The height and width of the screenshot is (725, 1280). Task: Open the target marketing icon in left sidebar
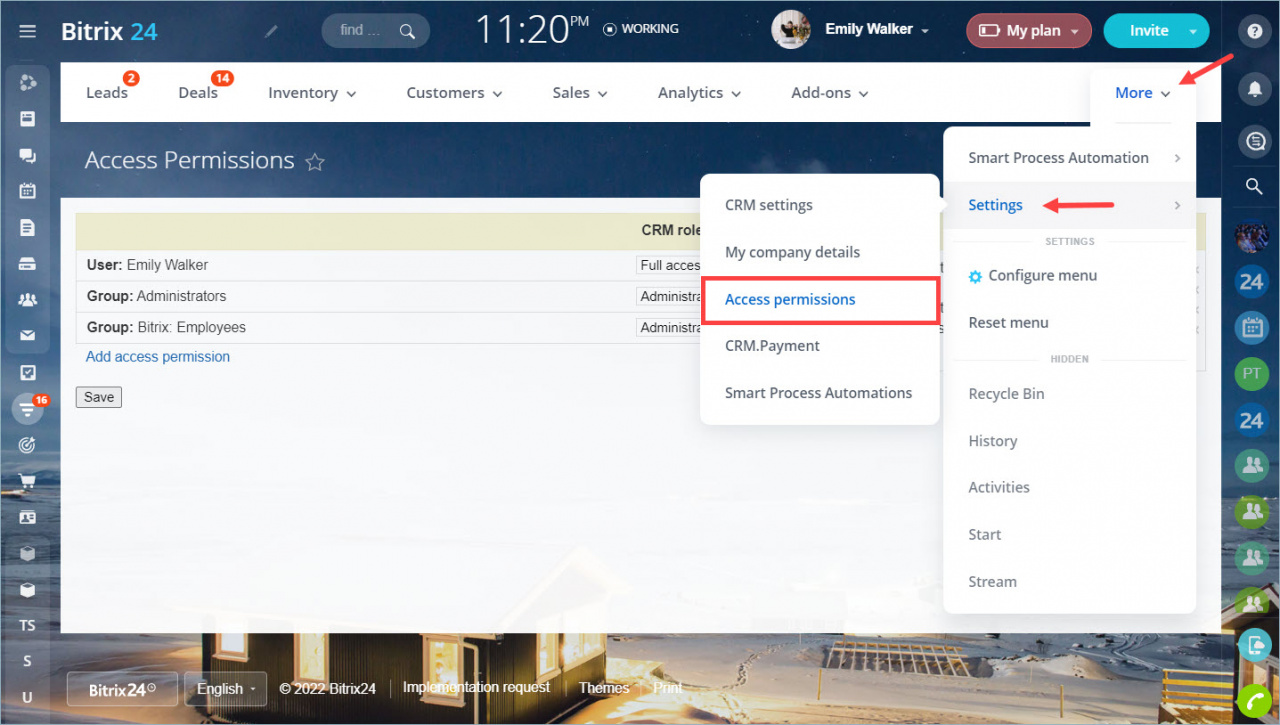(28, 445)
